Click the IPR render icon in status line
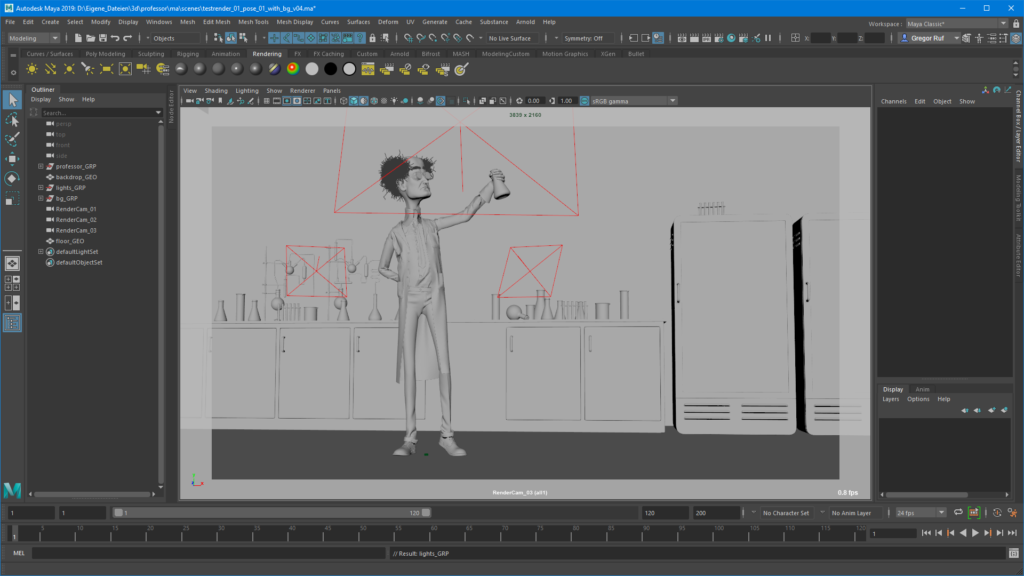 (x=707, y=39)
